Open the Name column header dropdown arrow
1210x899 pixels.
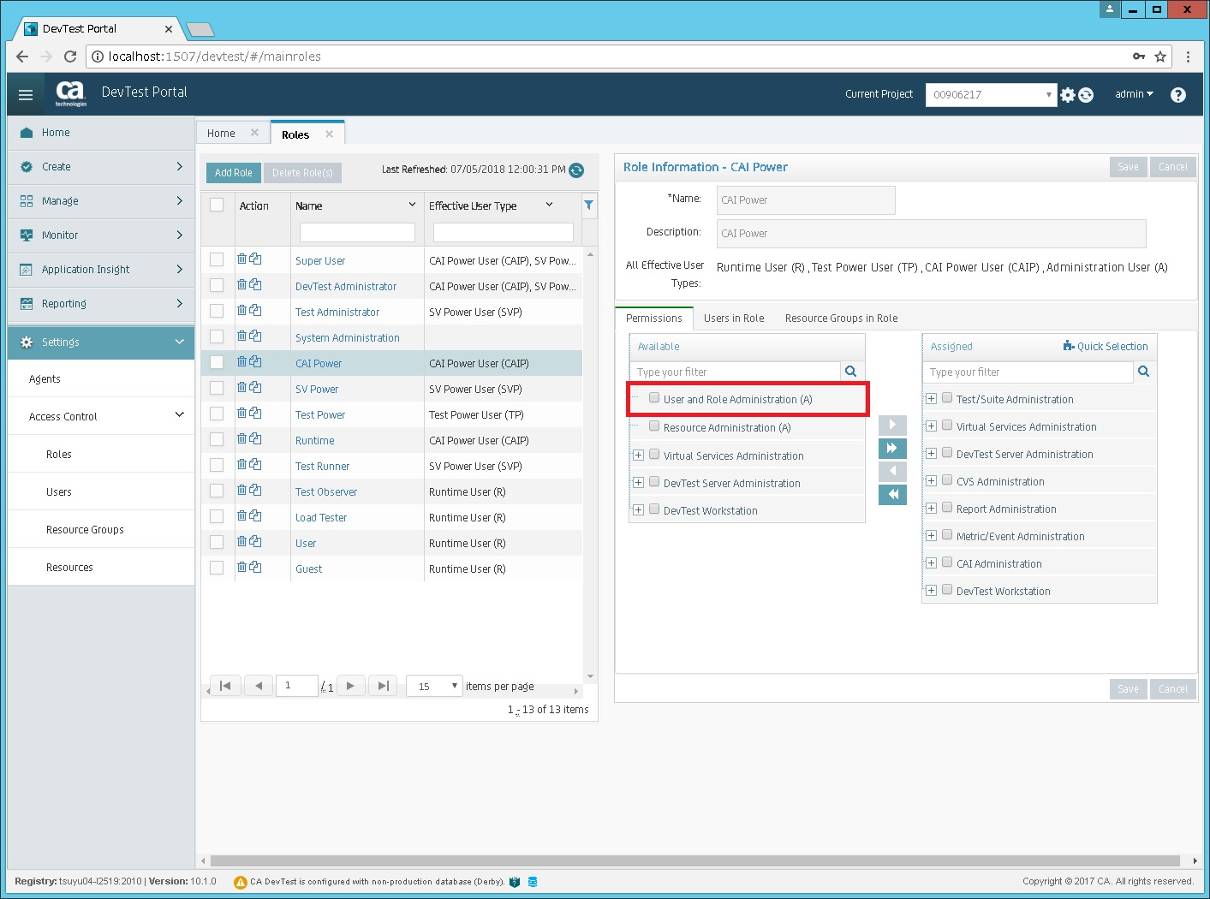412,205
